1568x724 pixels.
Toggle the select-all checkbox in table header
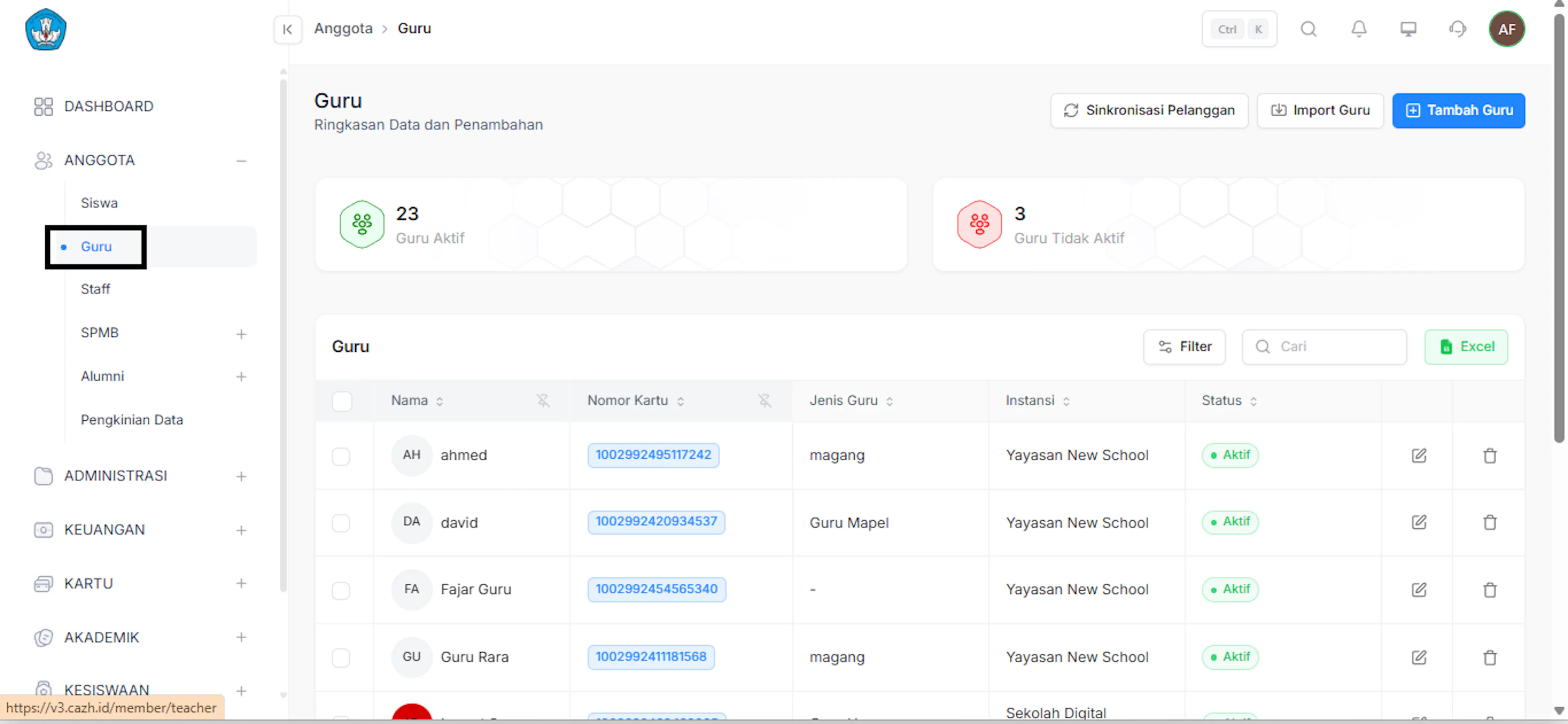(x=341, y=401)
